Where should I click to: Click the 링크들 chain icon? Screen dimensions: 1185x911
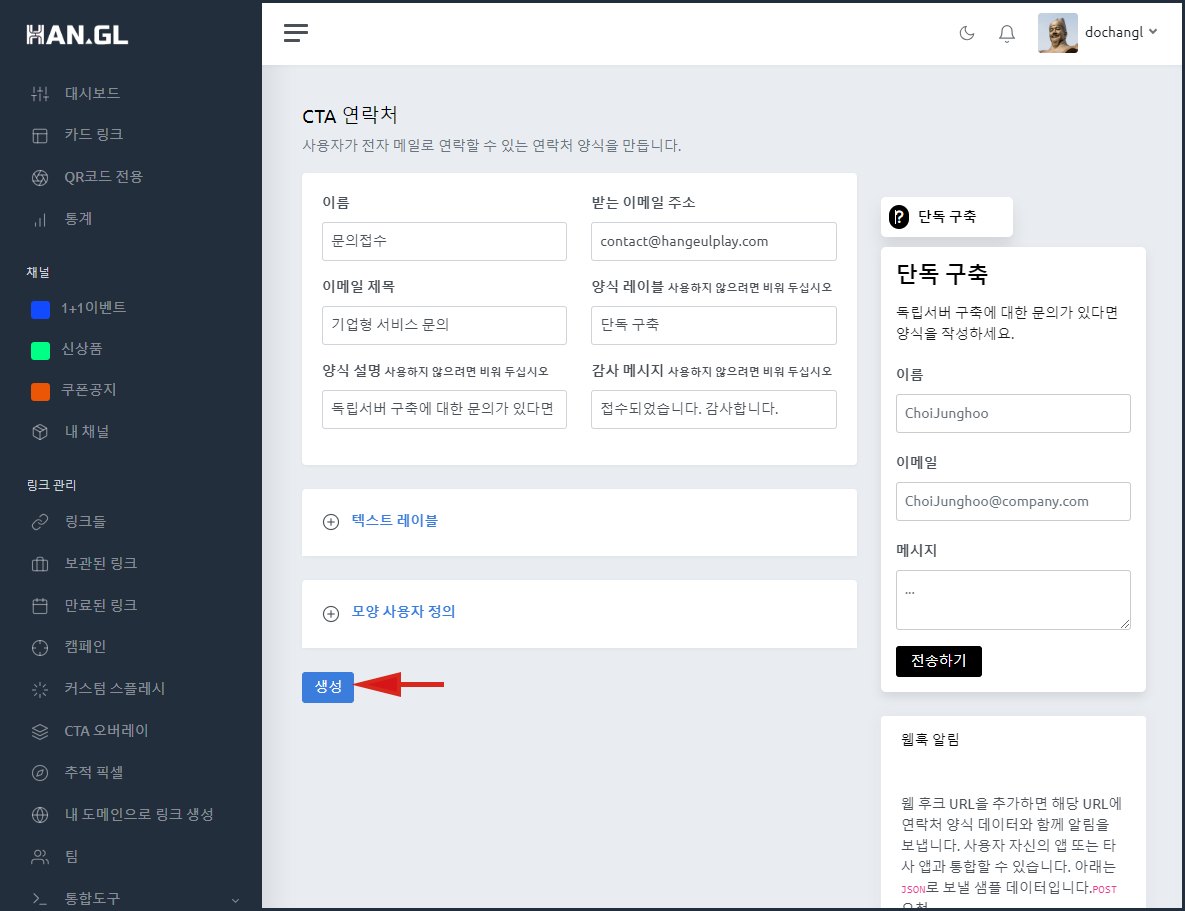[x=40, y=522]
